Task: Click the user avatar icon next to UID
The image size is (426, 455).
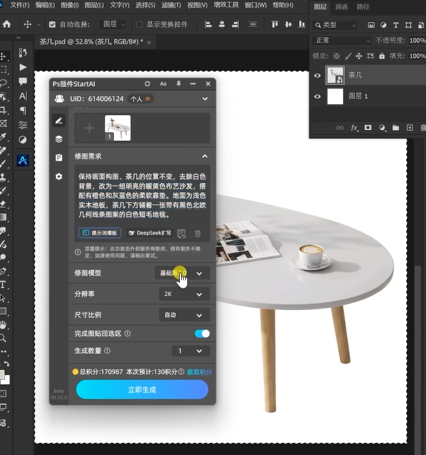Action: [x=59, y=99]
